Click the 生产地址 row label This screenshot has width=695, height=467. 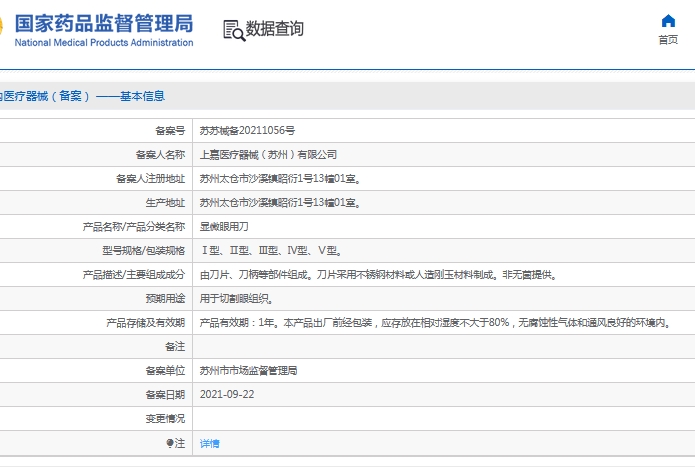(x=165, y=202)
